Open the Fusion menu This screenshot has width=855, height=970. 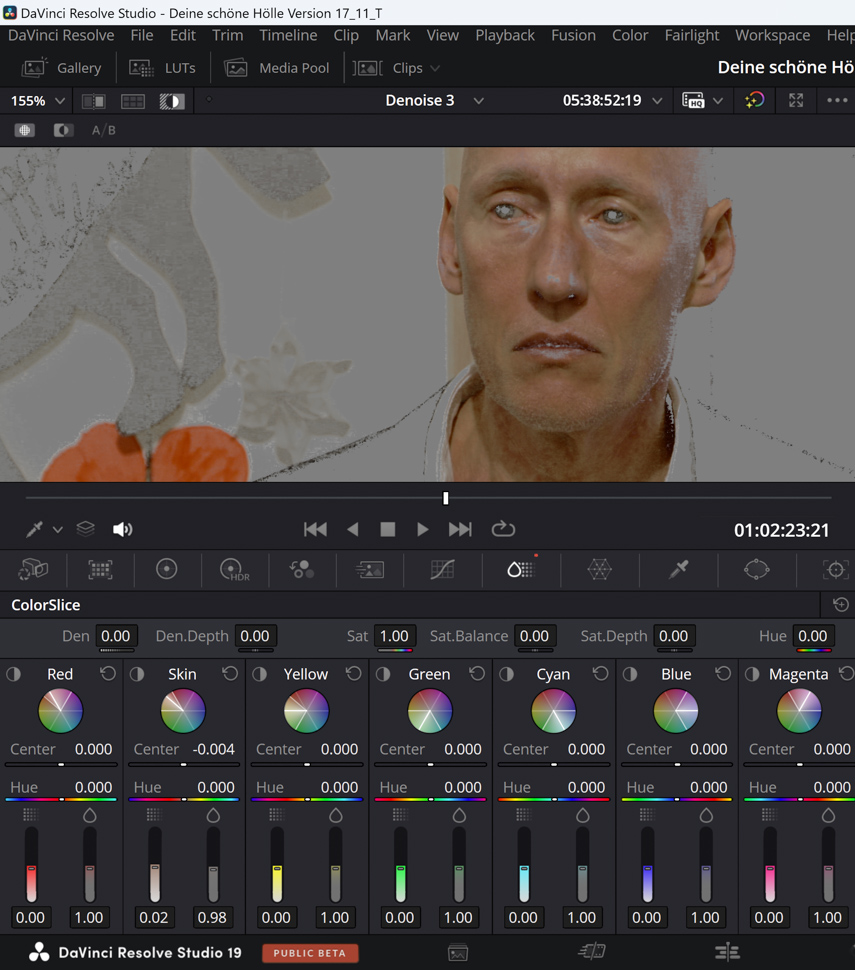(x=574, y=35)
